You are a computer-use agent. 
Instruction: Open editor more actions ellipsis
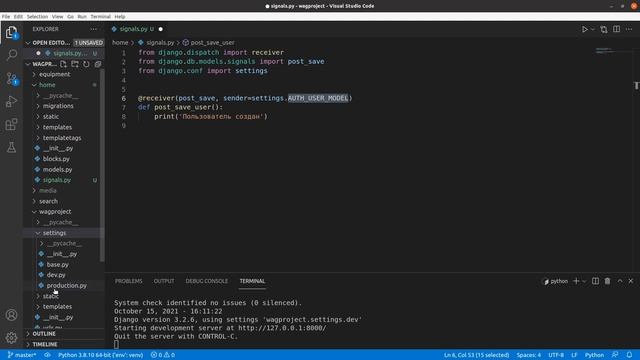pyautogui.click(x=629, y=29)
